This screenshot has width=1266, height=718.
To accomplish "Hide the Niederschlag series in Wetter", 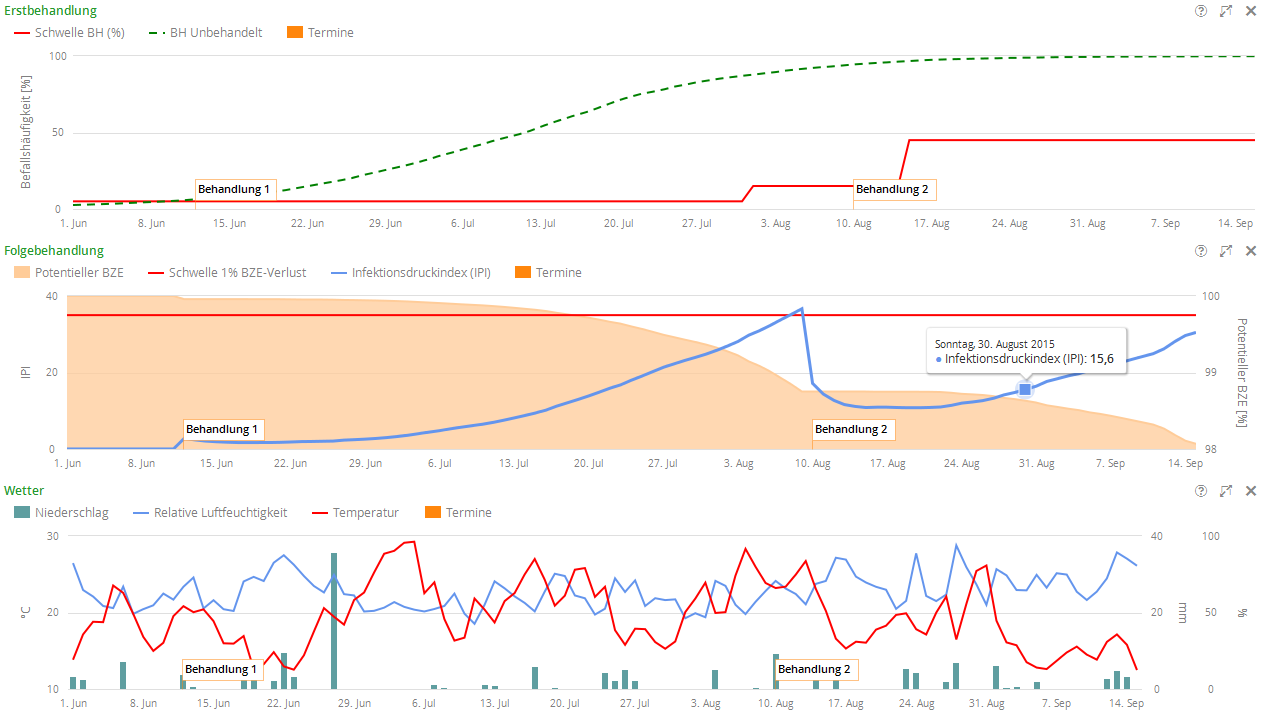I will (71, 513).
